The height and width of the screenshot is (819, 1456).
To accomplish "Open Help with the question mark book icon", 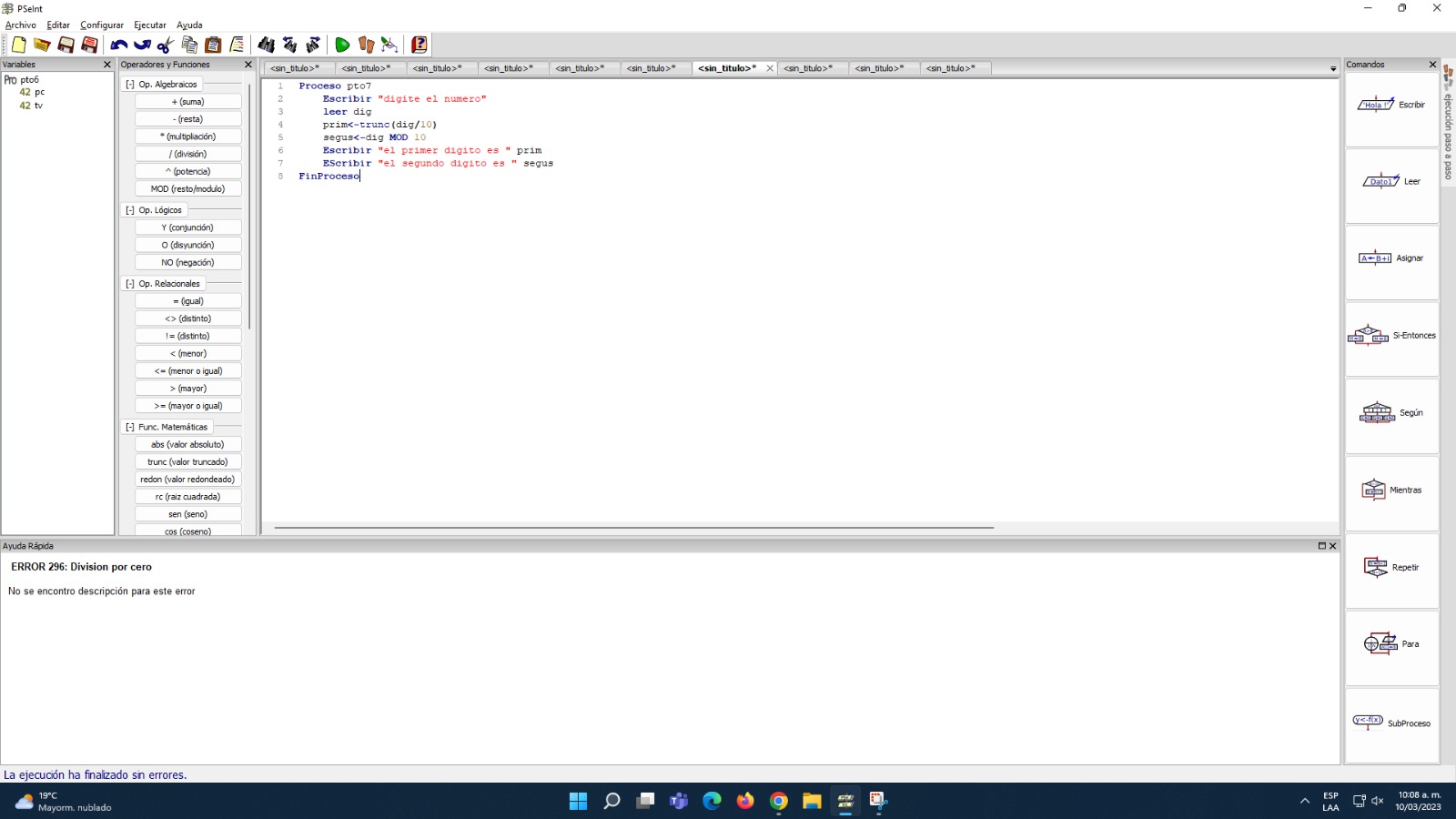I will coord(419,45).
